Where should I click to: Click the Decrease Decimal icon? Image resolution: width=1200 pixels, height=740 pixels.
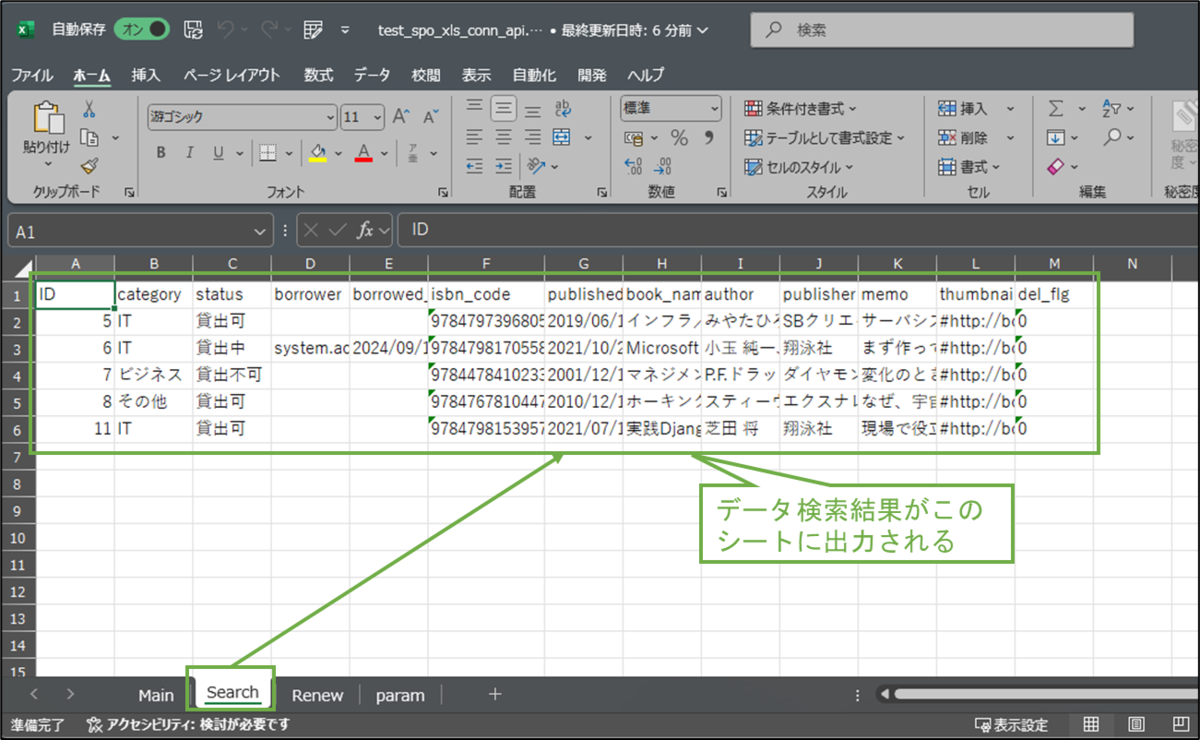coord(663,166)
